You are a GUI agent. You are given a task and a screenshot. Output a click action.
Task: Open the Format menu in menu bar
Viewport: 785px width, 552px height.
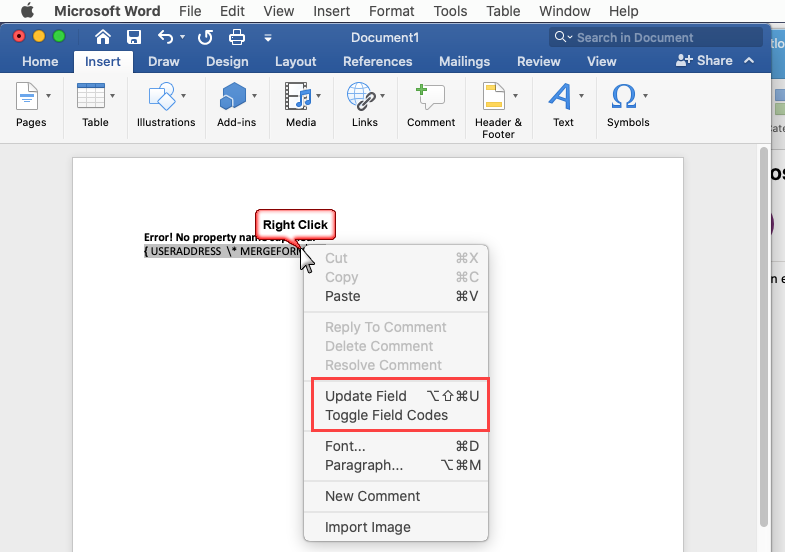click(391, 11)
